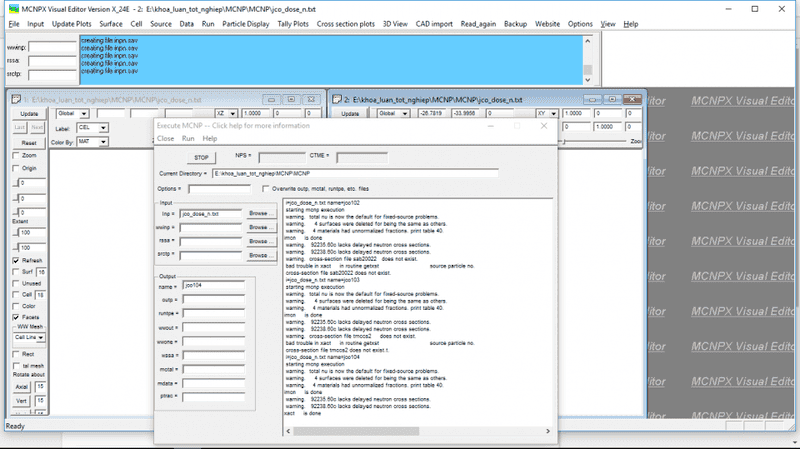Open Run menu in Execute MCNP dialog
This screenshot has width=800, height=449.
pos(187,138)
